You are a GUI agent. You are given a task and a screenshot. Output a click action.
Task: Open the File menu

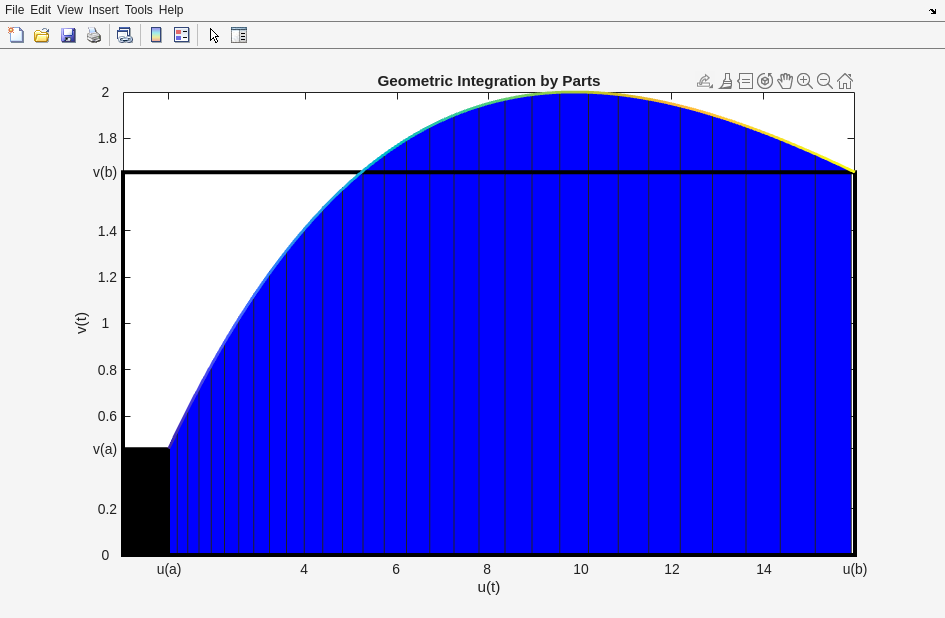tap(14, 10)
